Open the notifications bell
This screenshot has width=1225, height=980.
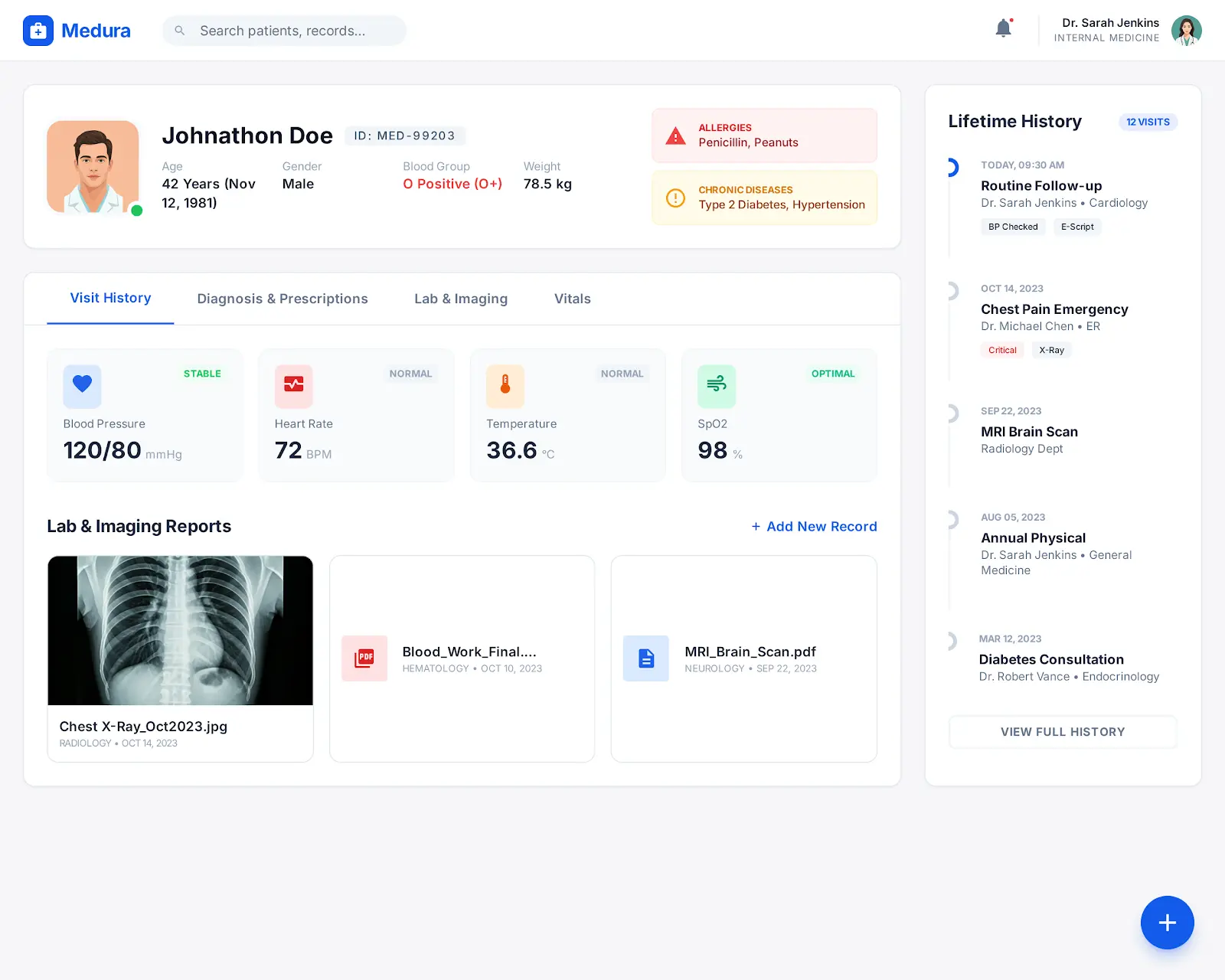[x=1003, y=29]
